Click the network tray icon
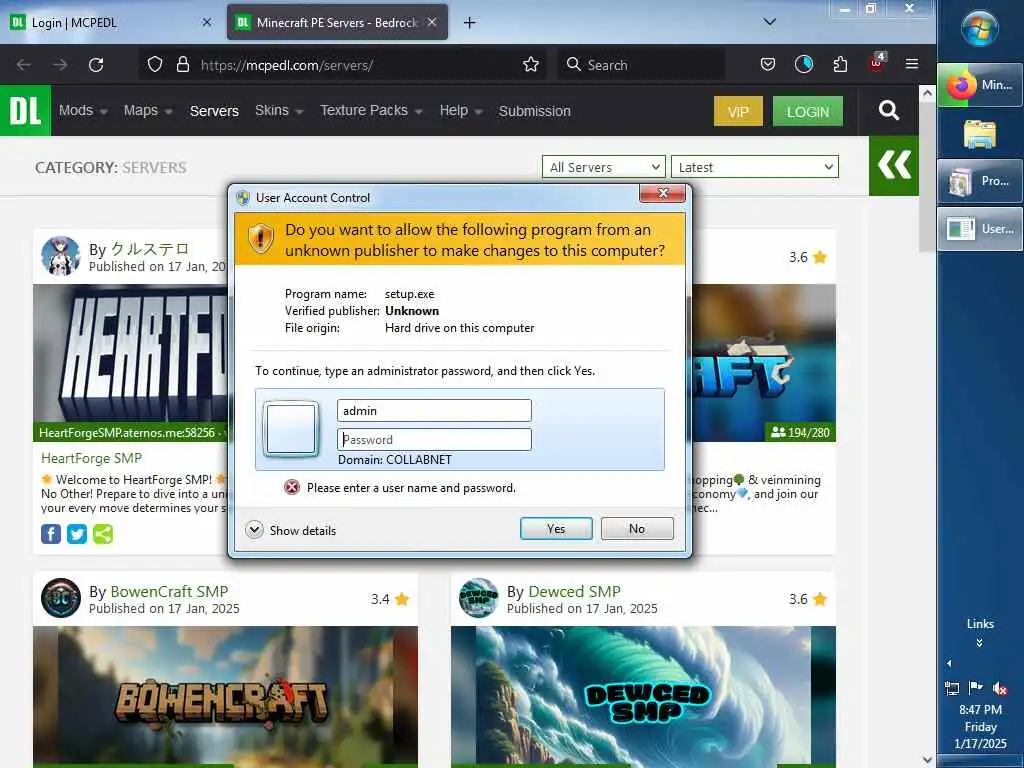Screen dimensions: 1024x768 click(952, 688)
